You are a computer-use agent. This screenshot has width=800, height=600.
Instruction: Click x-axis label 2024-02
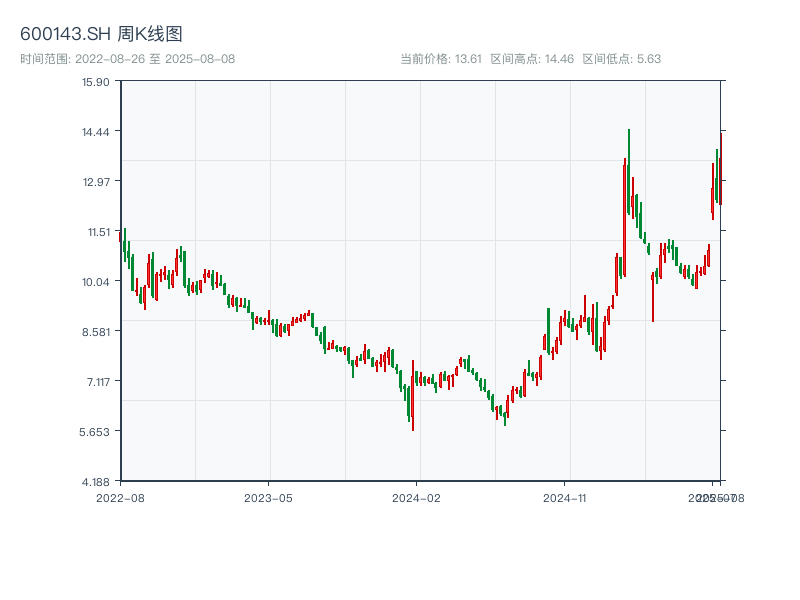point(416,498)
